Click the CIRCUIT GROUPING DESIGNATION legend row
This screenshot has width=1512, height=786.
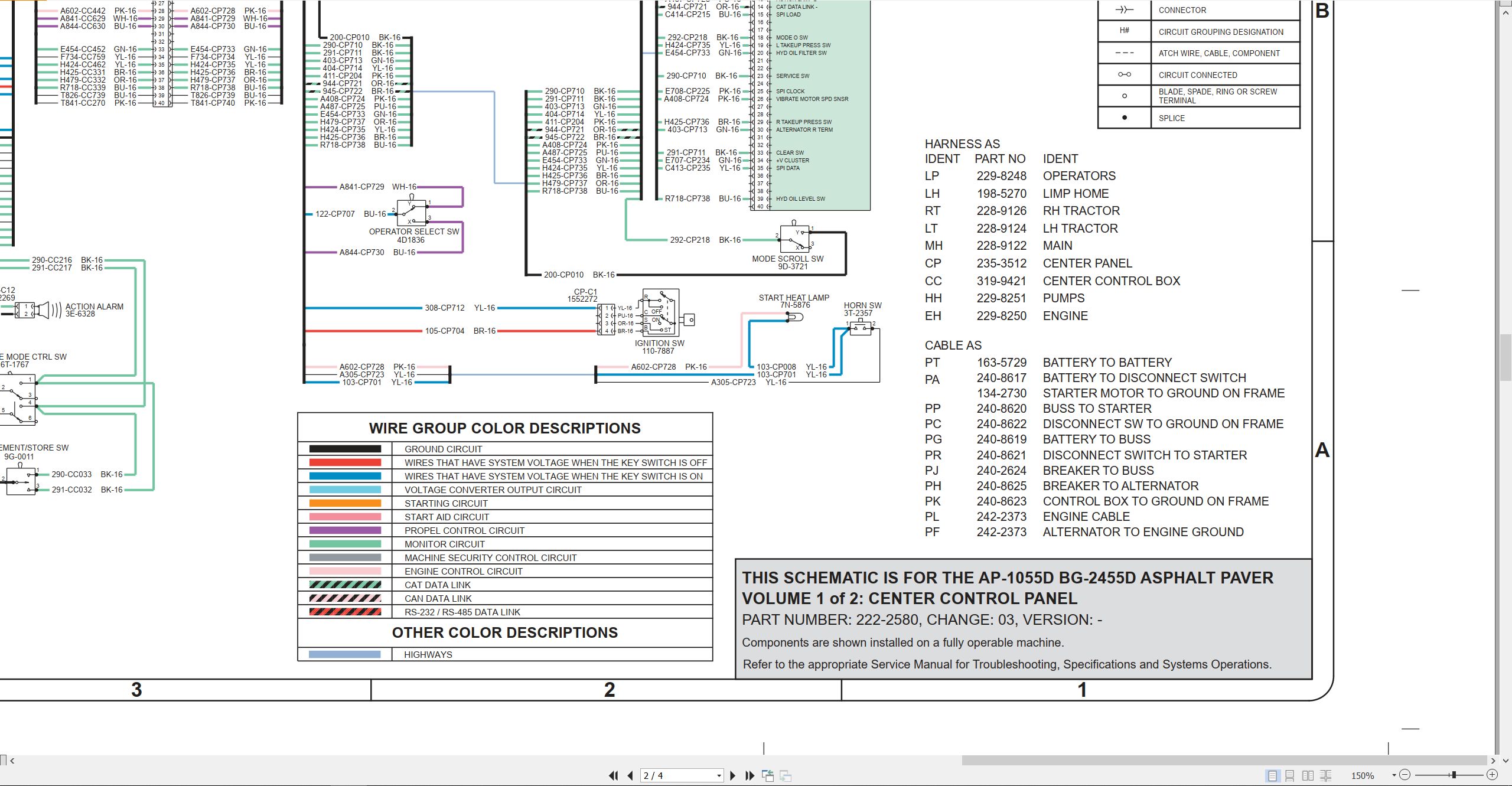tap(1199, 32)
